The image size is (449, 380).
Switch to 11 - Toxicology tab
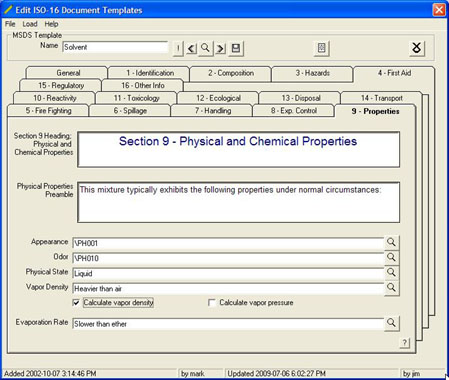pyautogui.click(x=136, y=98)
